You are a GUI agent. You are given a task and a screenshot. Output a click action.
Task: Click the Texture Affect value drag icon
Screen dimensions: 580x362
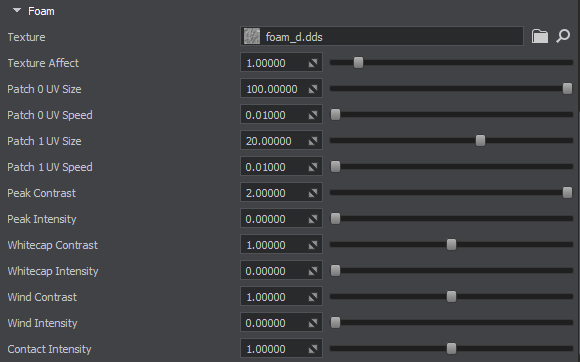[313, 63]
